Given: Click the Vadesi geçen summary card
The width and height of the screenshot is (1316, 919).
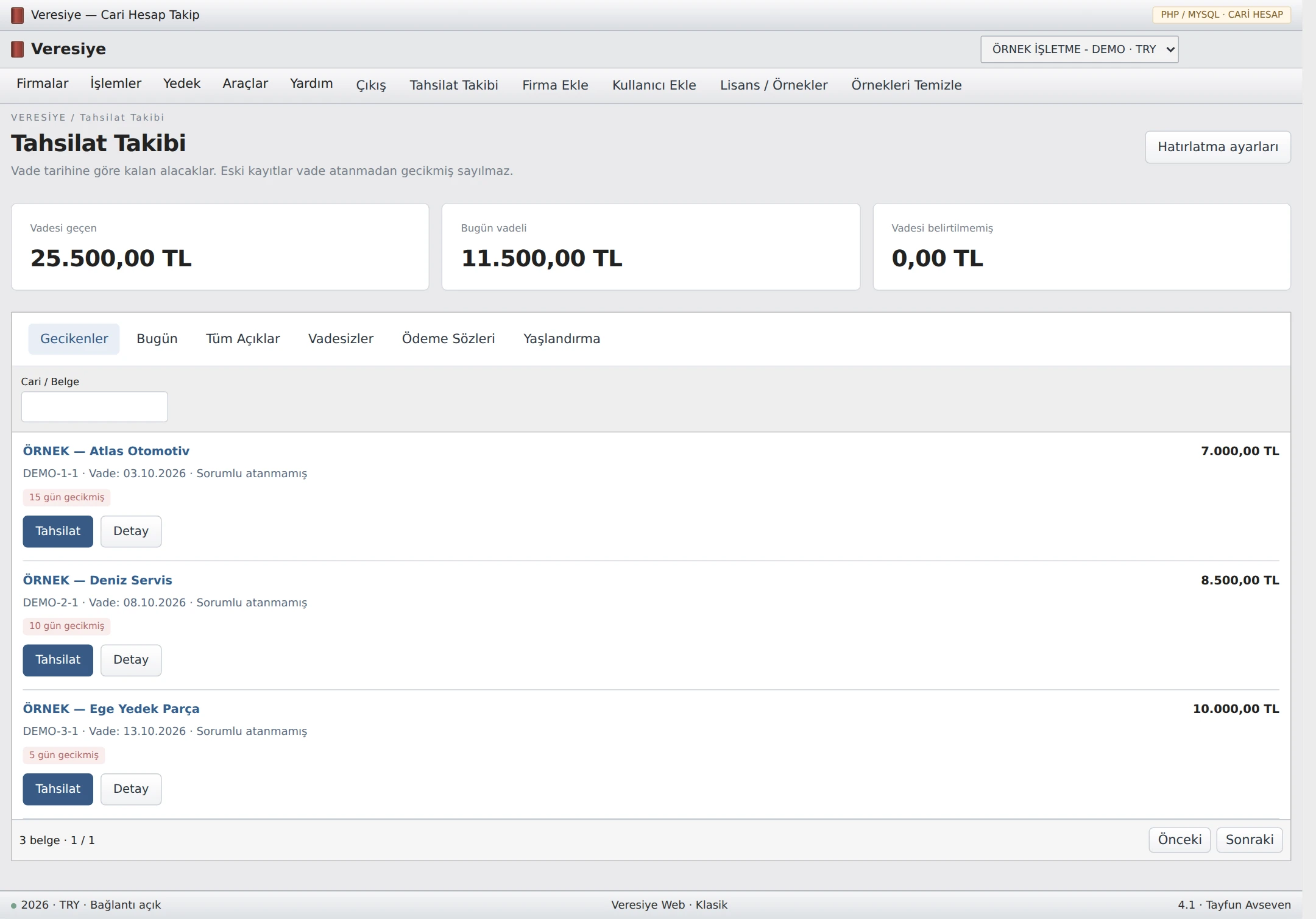Looking at the screenshot, I should pyautogui.click(x=220, y=247).
